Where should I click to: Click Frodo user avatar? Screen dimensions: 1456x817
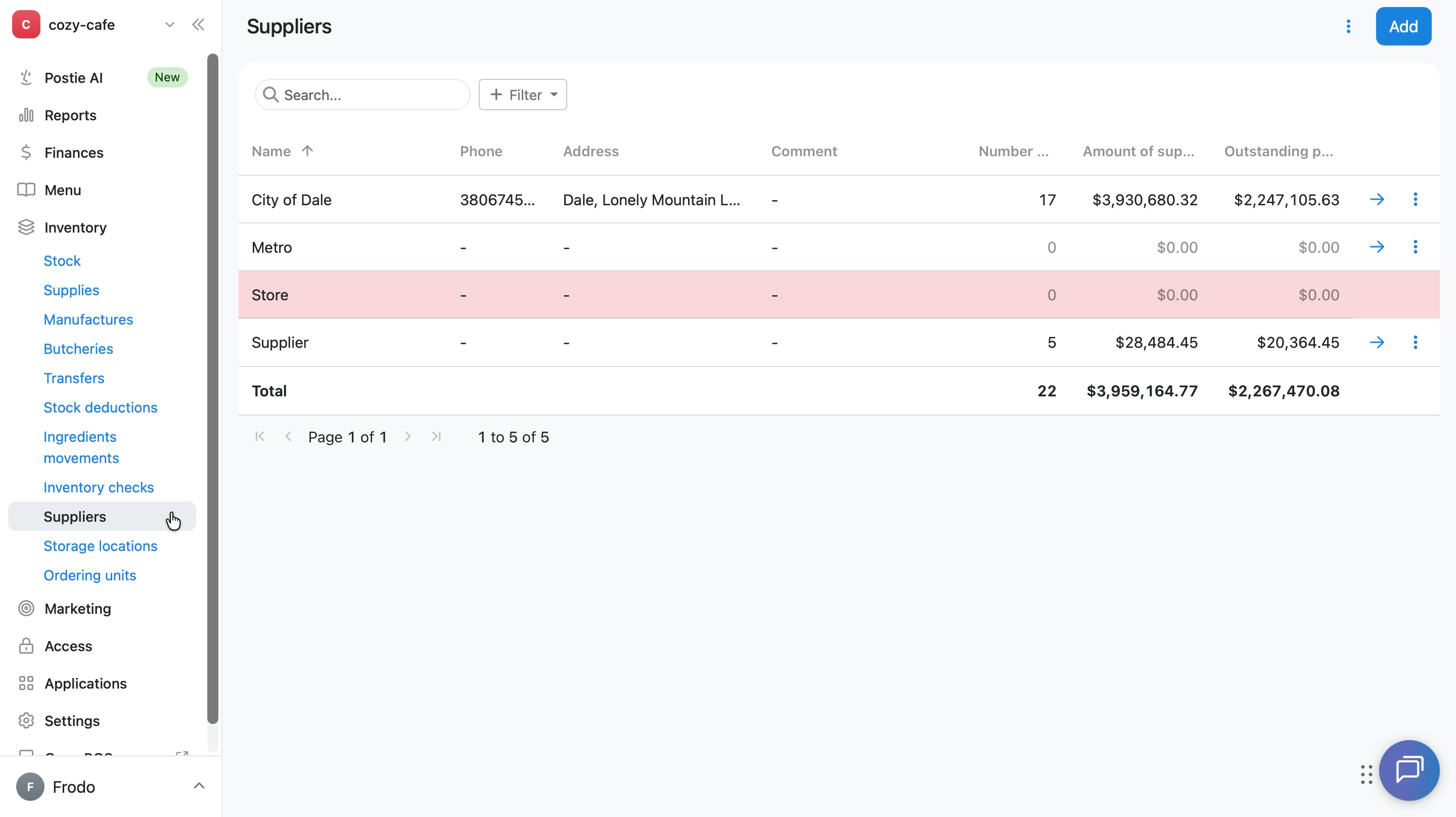30,787
